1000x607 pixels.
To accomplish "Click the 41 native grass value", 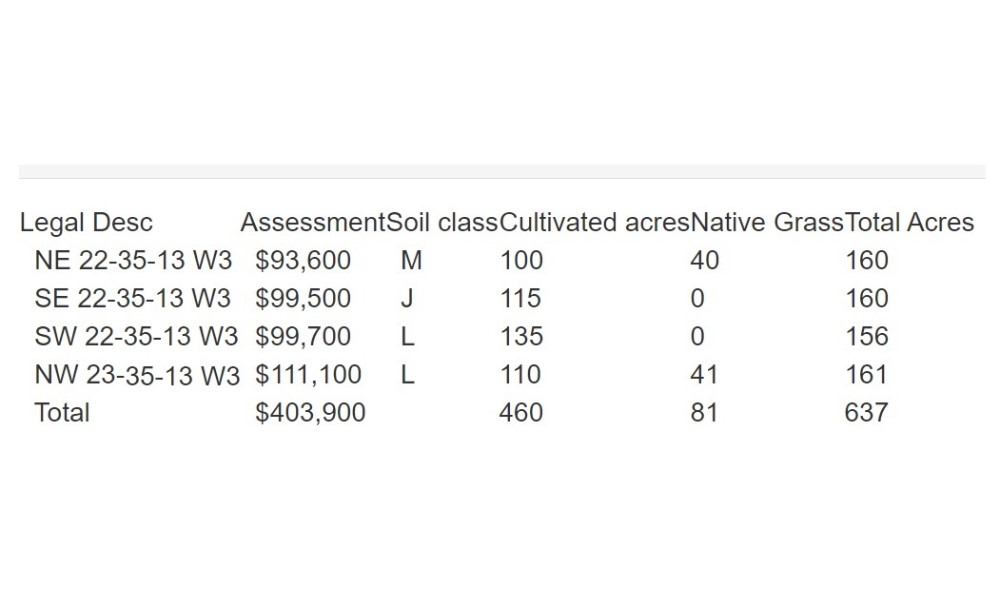I will click(704, 375).
